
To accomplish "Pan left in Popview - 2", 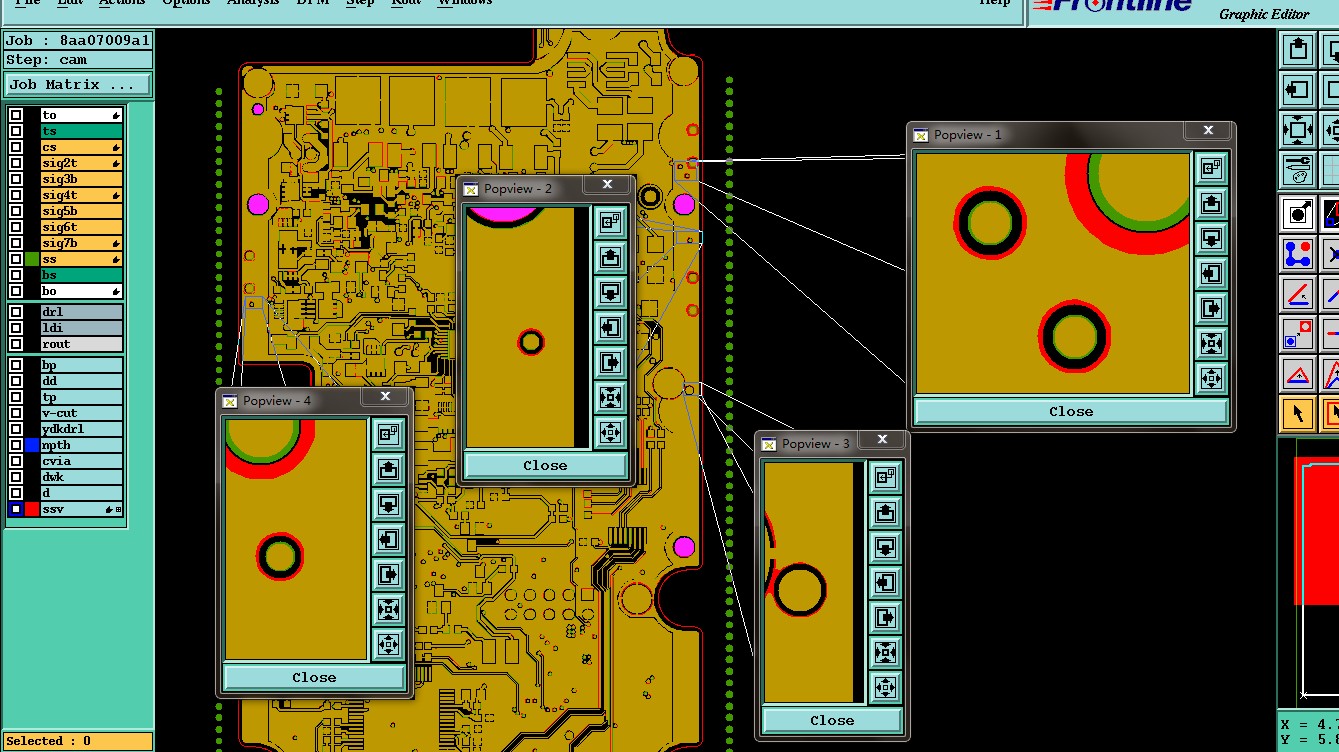I will (x=610, y=327).
